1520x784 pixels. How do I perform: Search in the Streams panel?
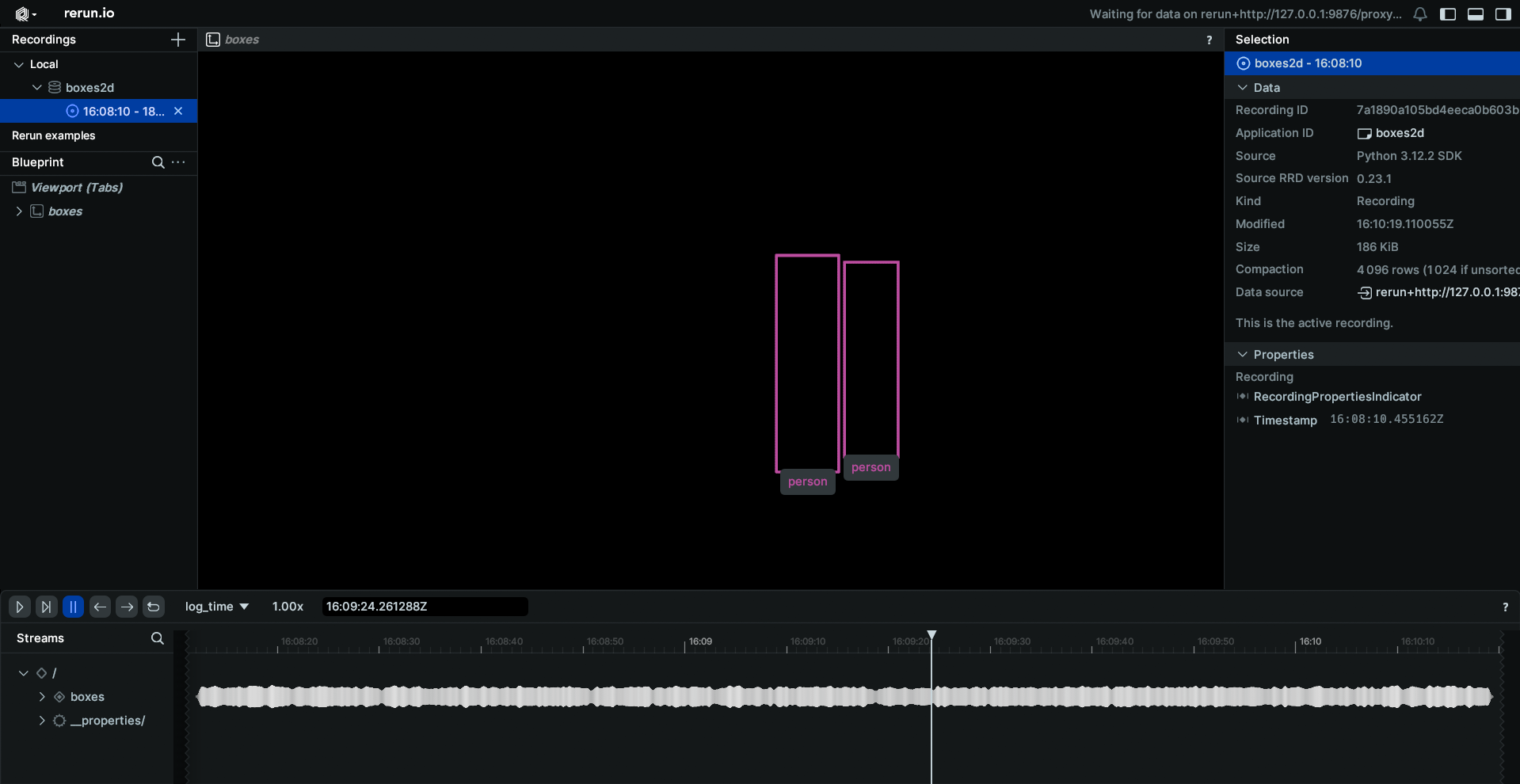click(x=157, y=638)
